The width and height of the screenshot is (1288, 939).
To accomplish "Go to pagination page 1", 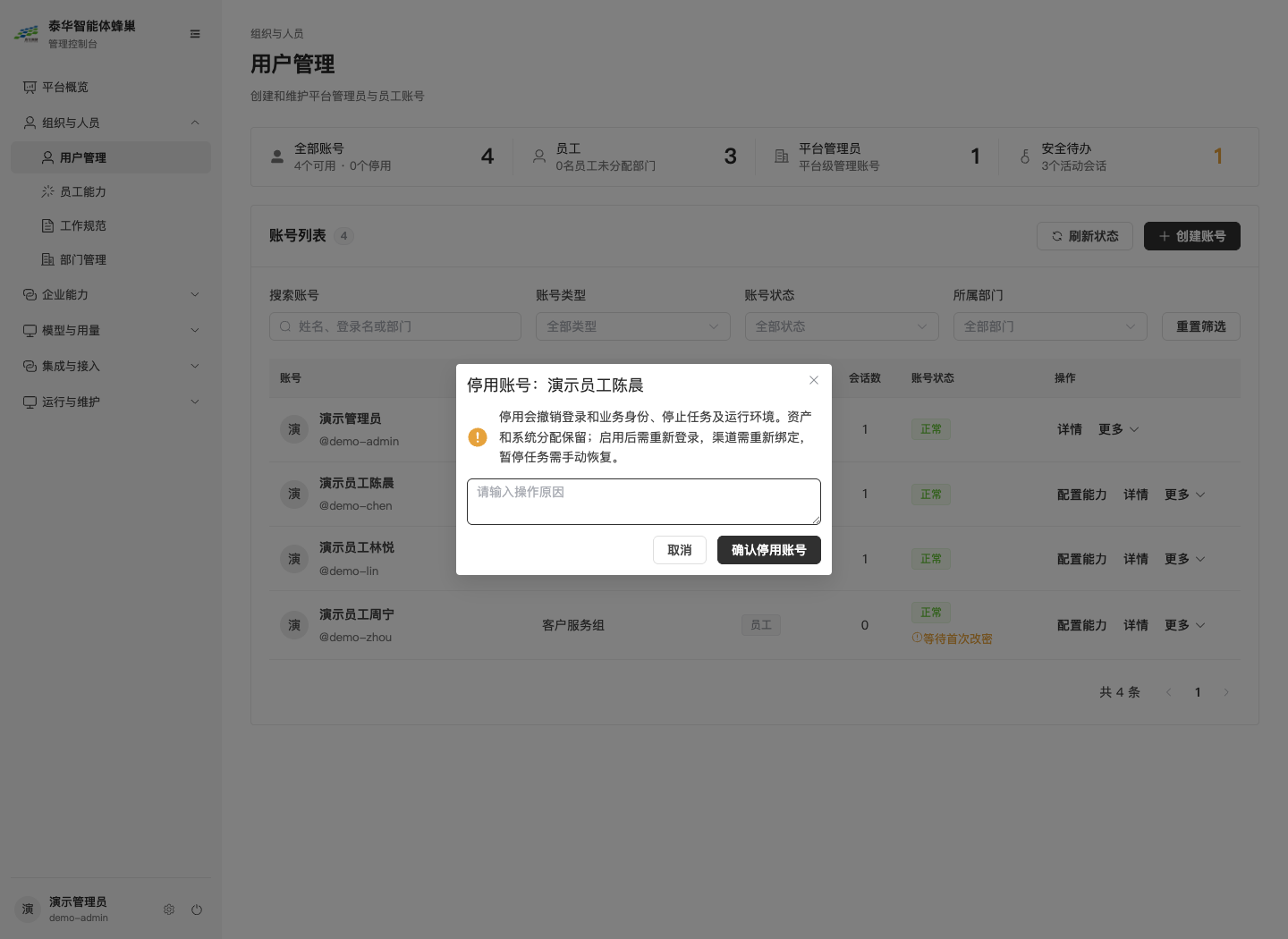I will click(1198, 692).
